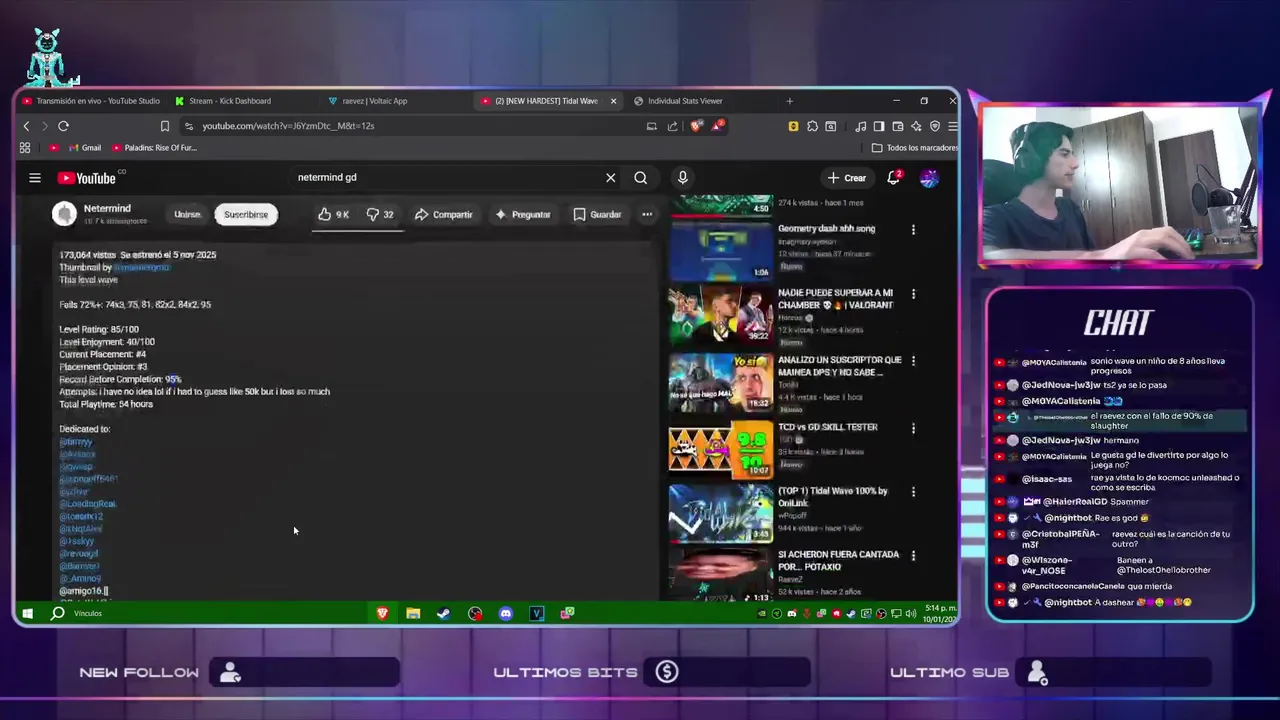Open options for NADIE PUEDE SUPERAR video
This screenshot has width=1280, height=720.
[x=913, y=294]
